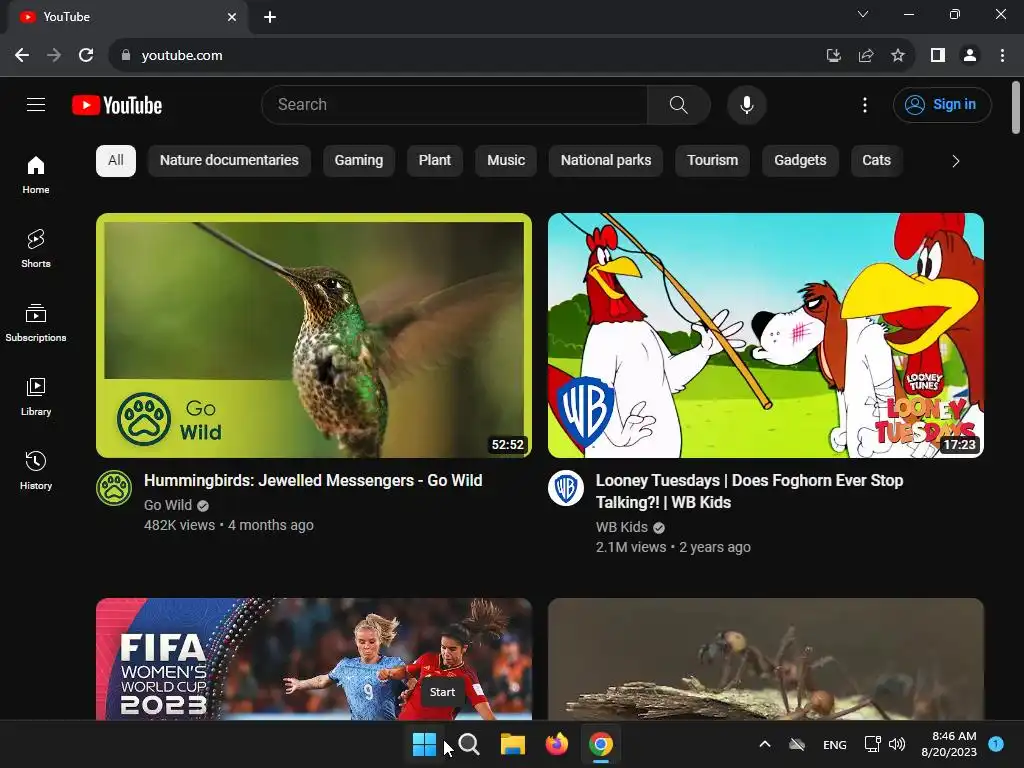
Task: Open File Explorer from the taskbar
Action: [x=513, y=744]
